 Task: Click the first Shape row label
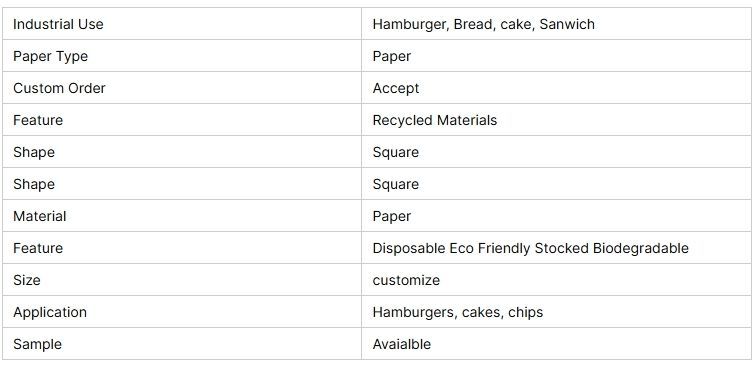click(34, 152)
